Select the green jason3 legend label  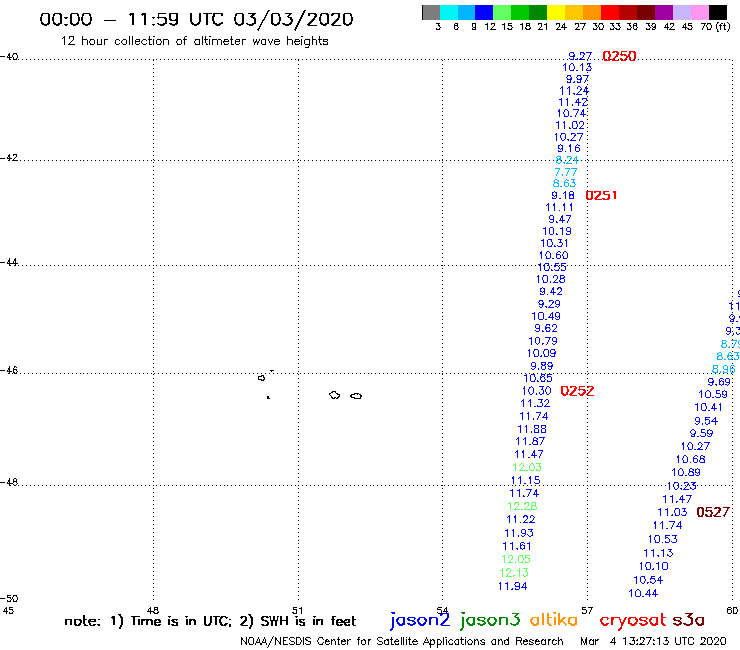pos(490,620)
